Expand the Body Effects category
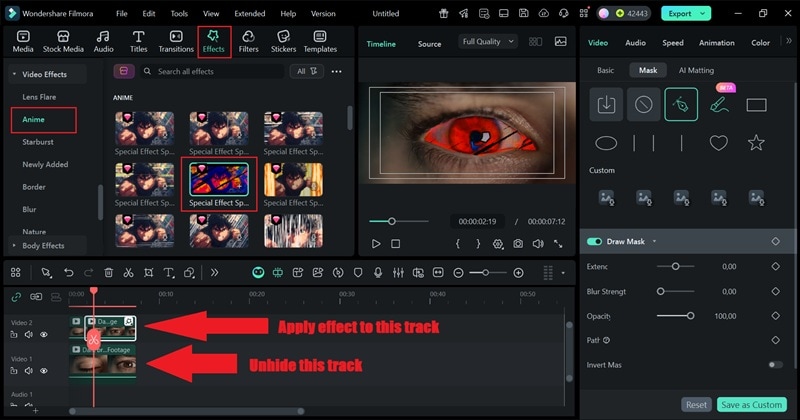 (x=14, y=245)
